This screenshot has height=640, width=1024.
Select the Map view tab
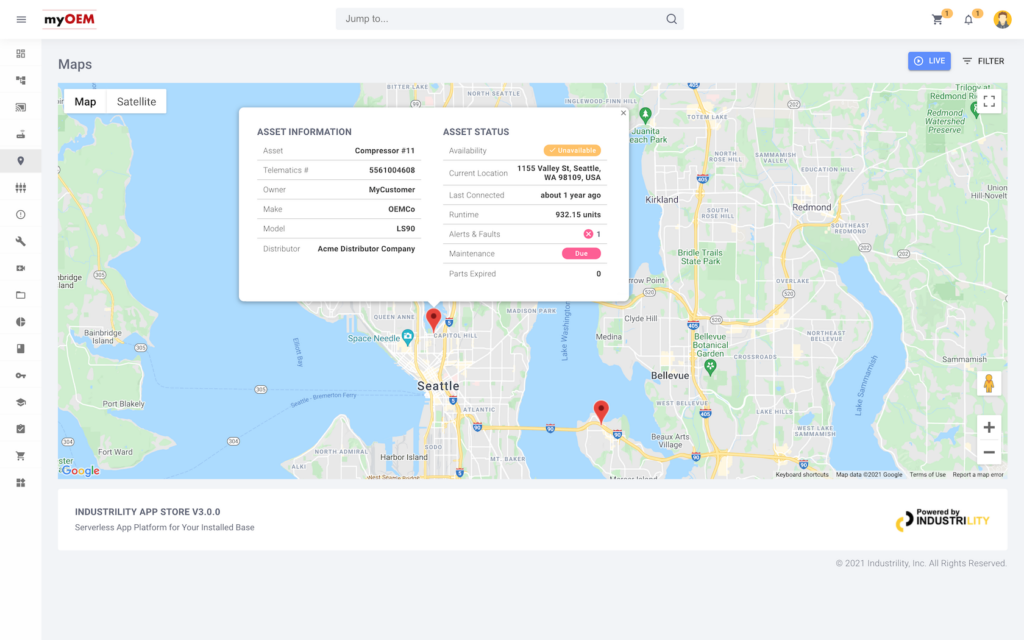pos(85,101)
